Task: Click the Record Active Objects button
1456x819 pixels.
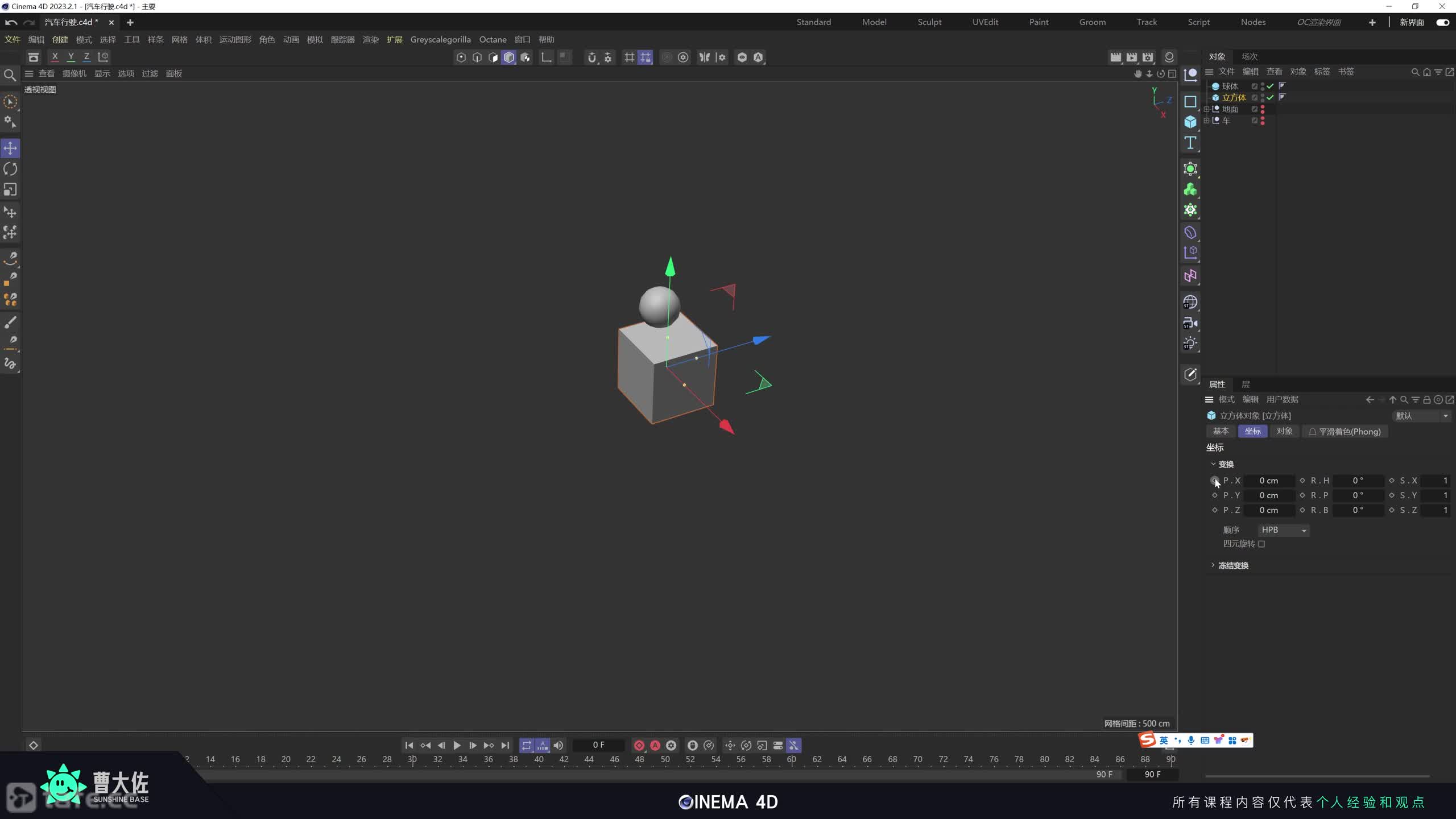Action: click(x=639, y=746)
